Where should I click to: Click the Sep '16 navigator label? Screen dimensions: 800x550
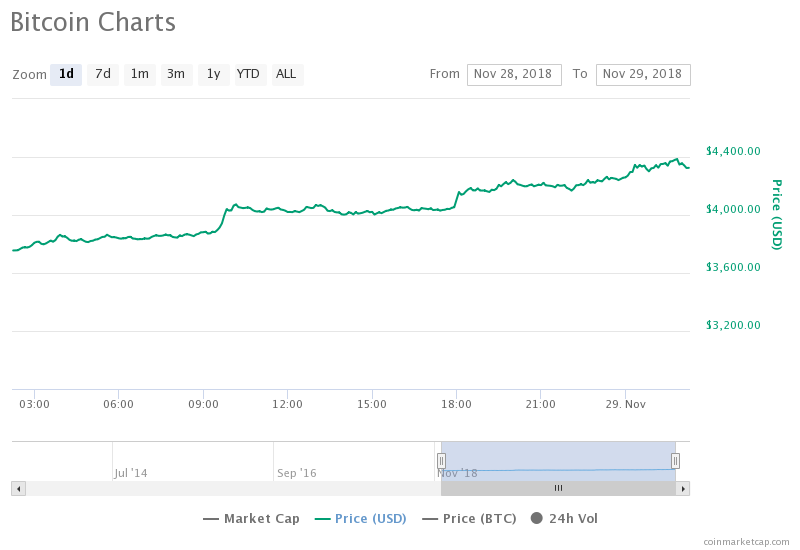[x=296, y=473]
